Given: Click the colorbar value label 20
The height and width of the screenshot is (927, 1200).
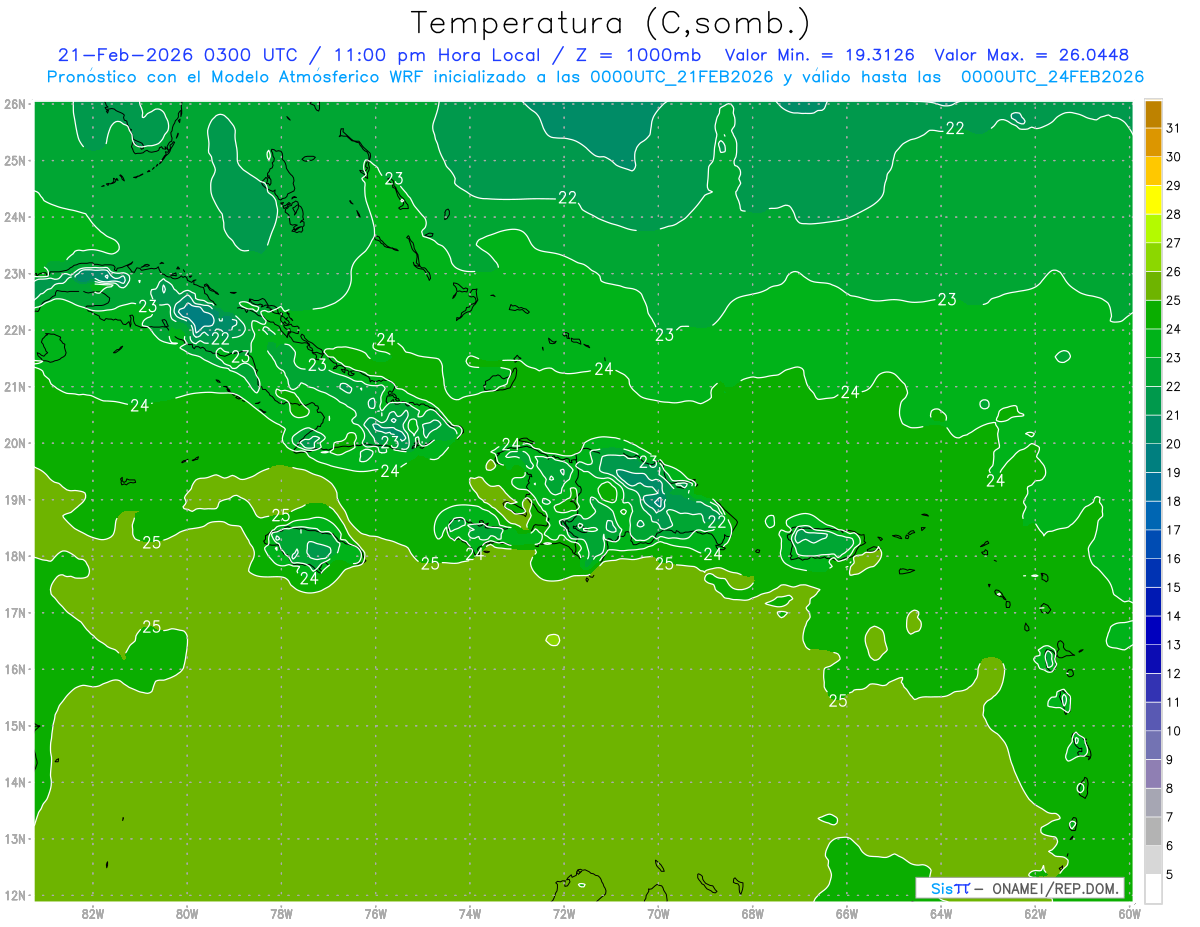Looking at the screenshot, I should pos(1174,444).
